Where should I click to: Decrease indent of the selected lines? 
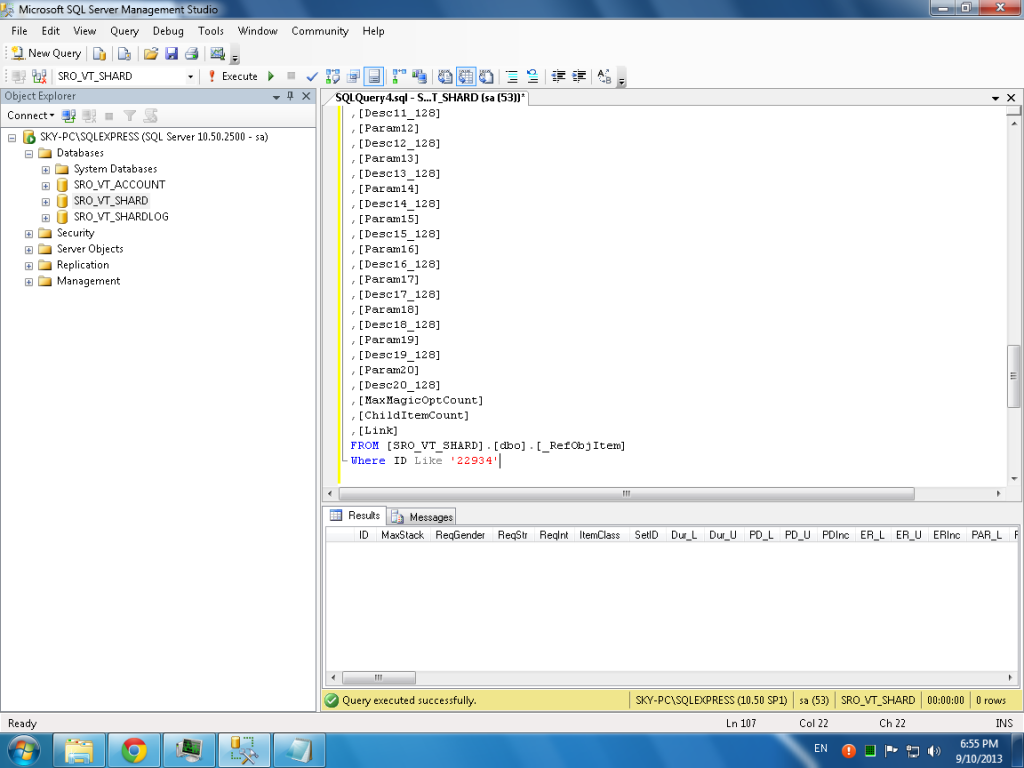tap(558, 76)
